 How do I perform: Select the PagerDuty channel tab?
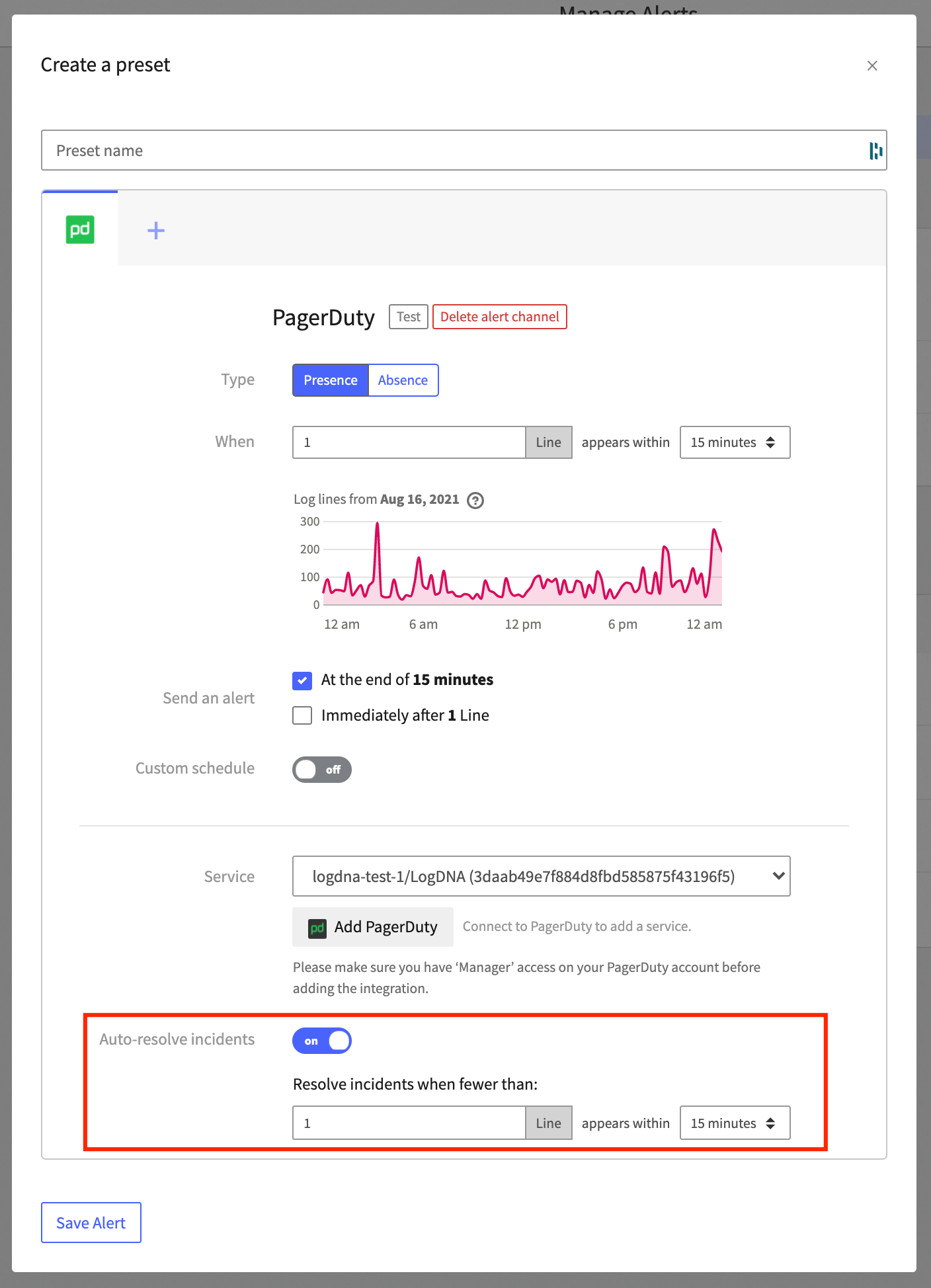80,229
